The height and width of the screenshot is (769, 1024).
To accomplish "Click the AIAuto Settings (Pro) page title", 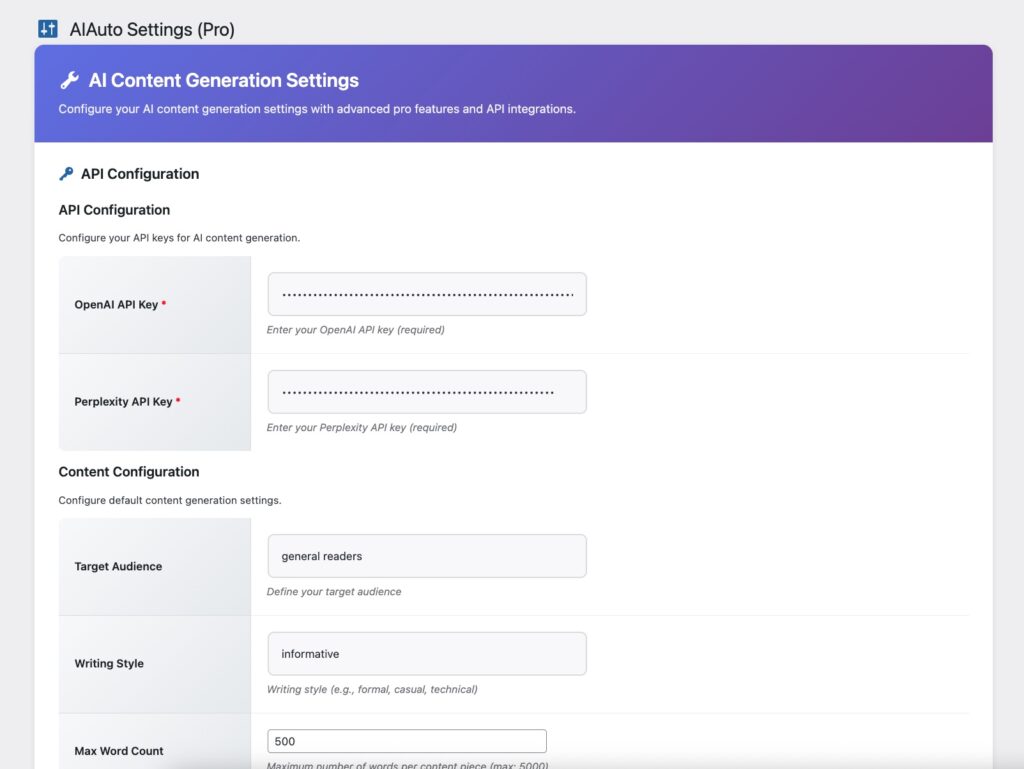I will [152, 30].
